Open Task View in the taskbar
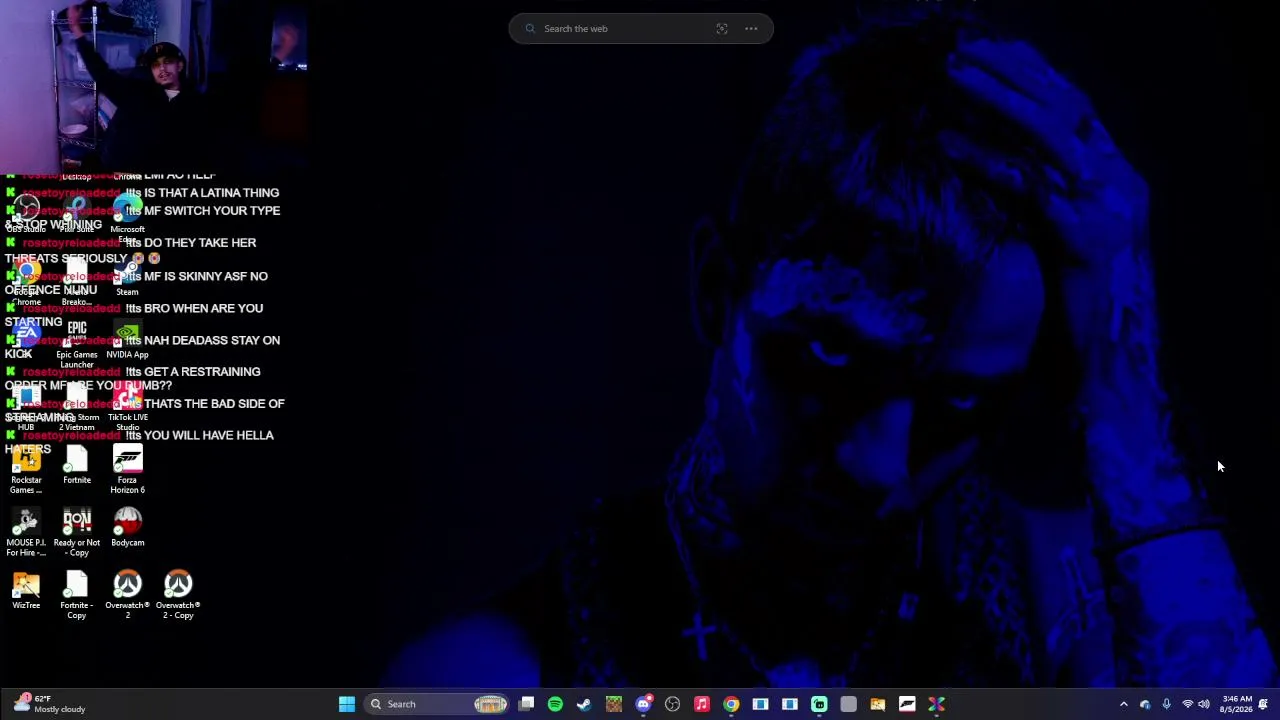The width and height of the screenshot is (1280, 720). pyautogui.click(x=527, y=704)
